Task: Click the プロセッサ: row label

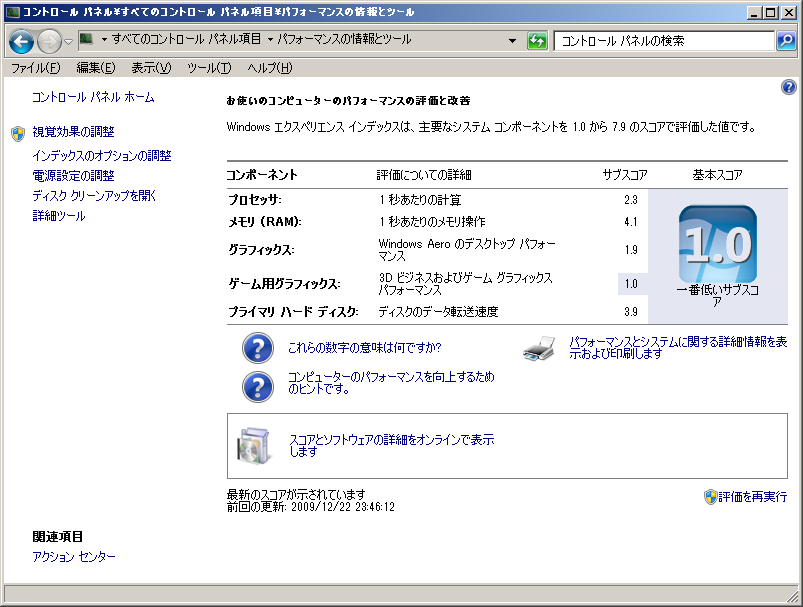Action: pyautogui.click(x=255, y=200)
